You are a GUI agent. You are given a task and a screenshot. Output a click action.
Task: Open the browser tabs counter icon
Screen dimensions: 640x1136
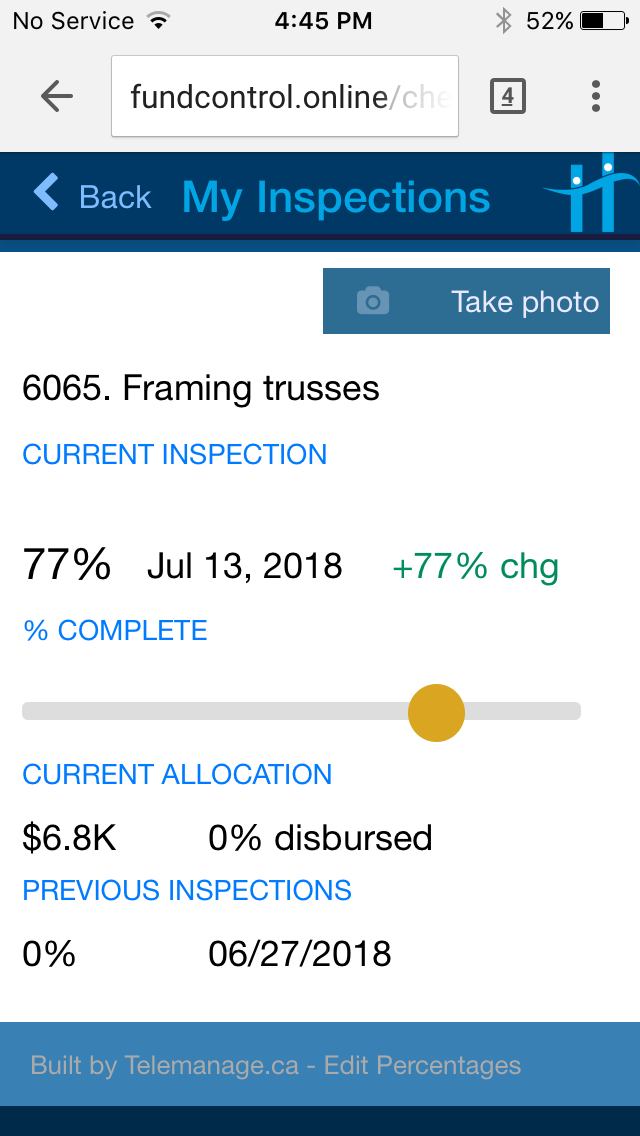[x=508, y=96]
